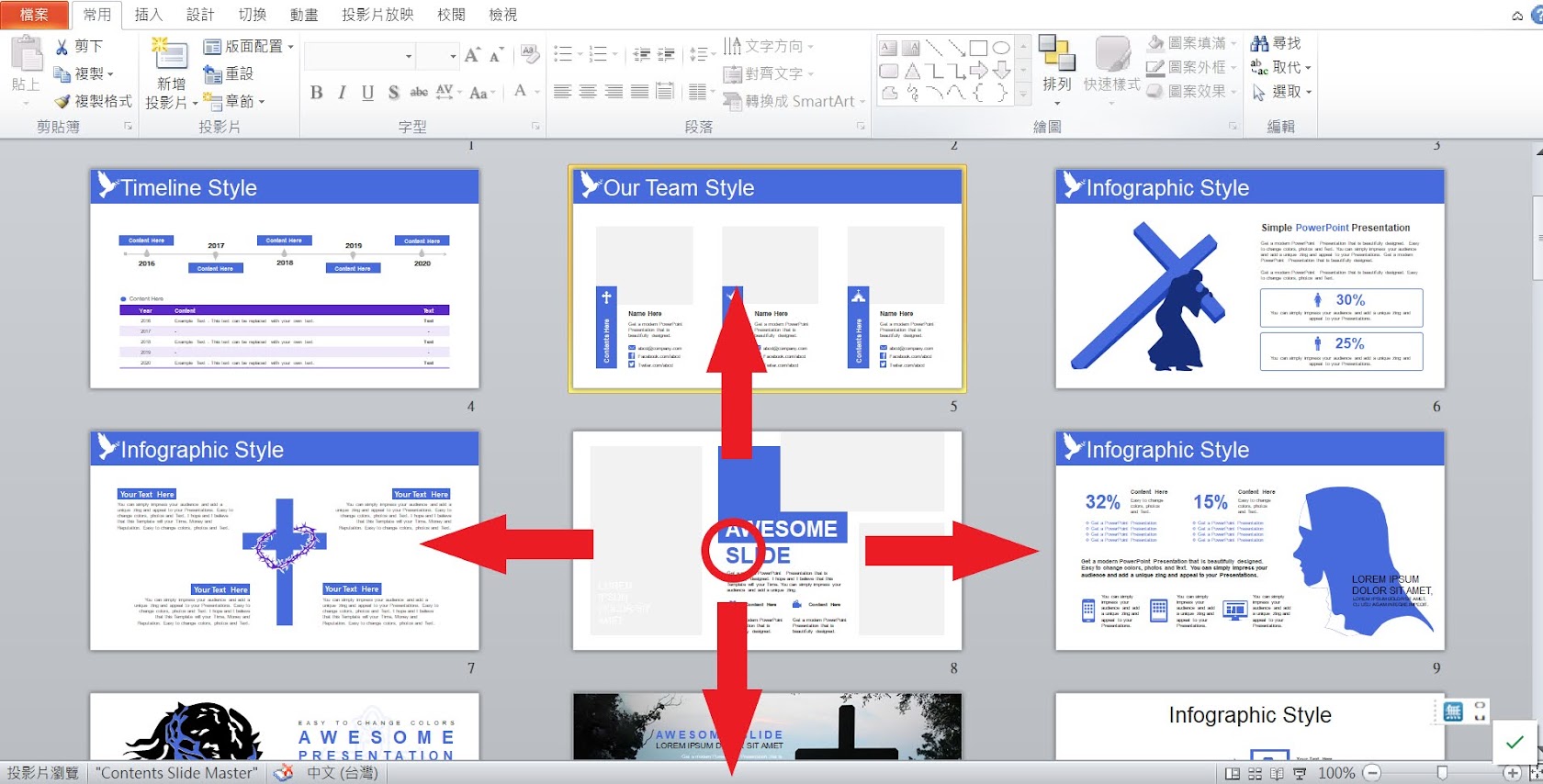
Task: Switch to Reading view icon in status bar
Action: click(x=1277, y=774)
